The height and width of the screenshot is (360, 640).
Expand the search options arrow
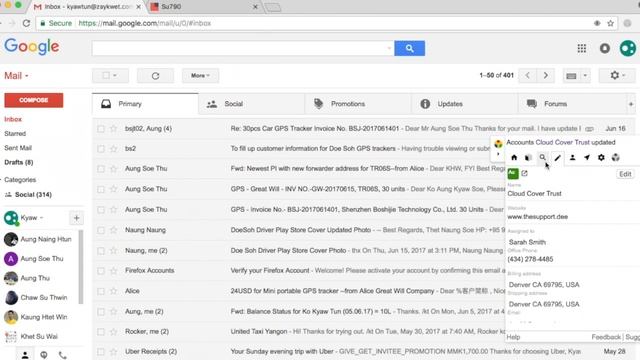pyautogui.click(x=389, y=48)
